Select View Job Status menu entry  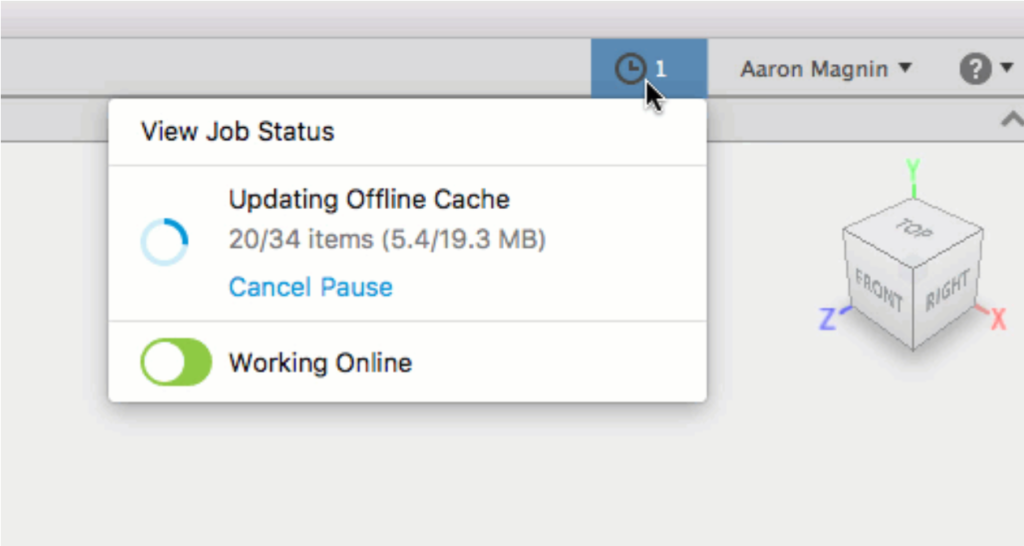tap(237, 131)
